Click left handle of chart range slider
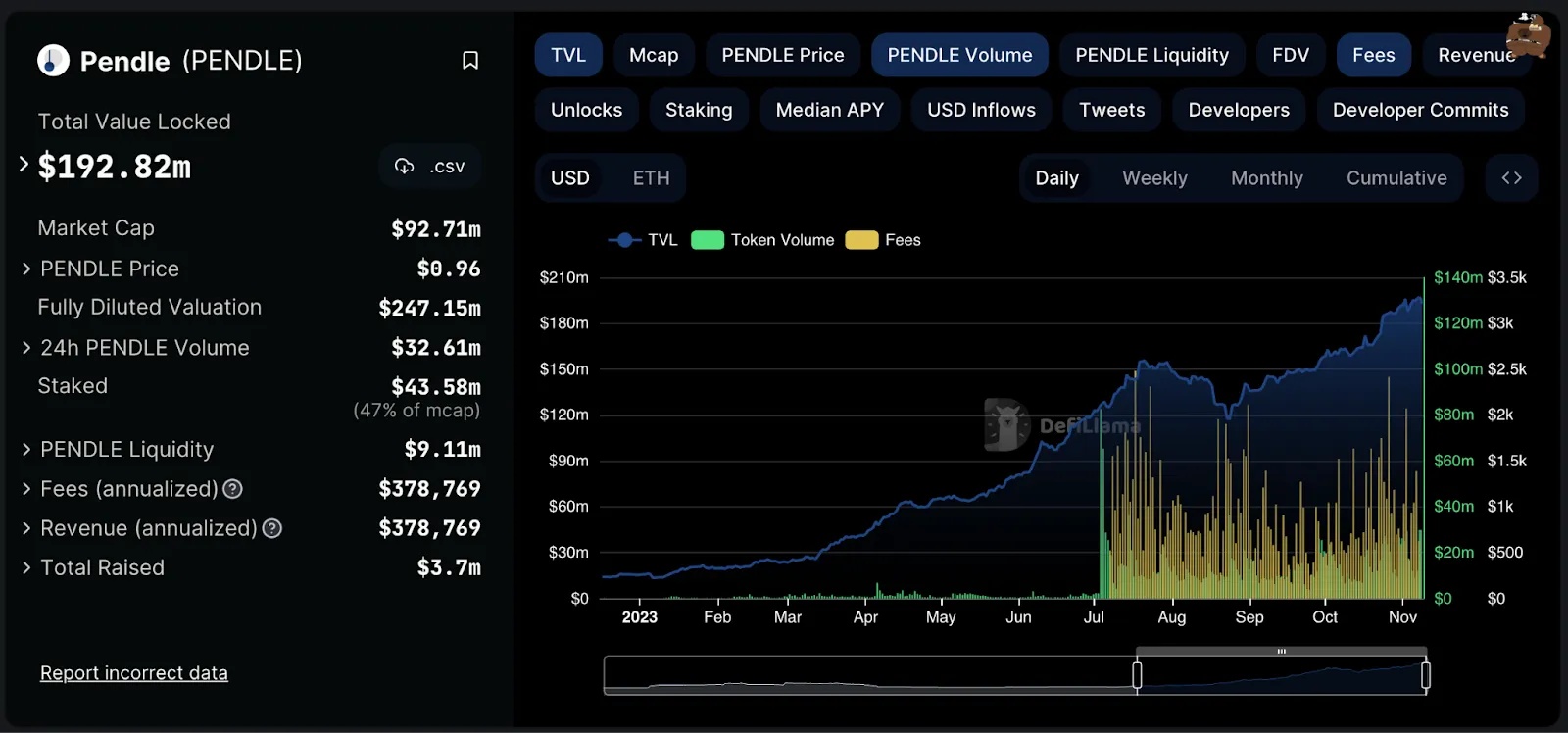Image resolution: width=1568 pixels, height=733 pixels. coord(1137,675)
